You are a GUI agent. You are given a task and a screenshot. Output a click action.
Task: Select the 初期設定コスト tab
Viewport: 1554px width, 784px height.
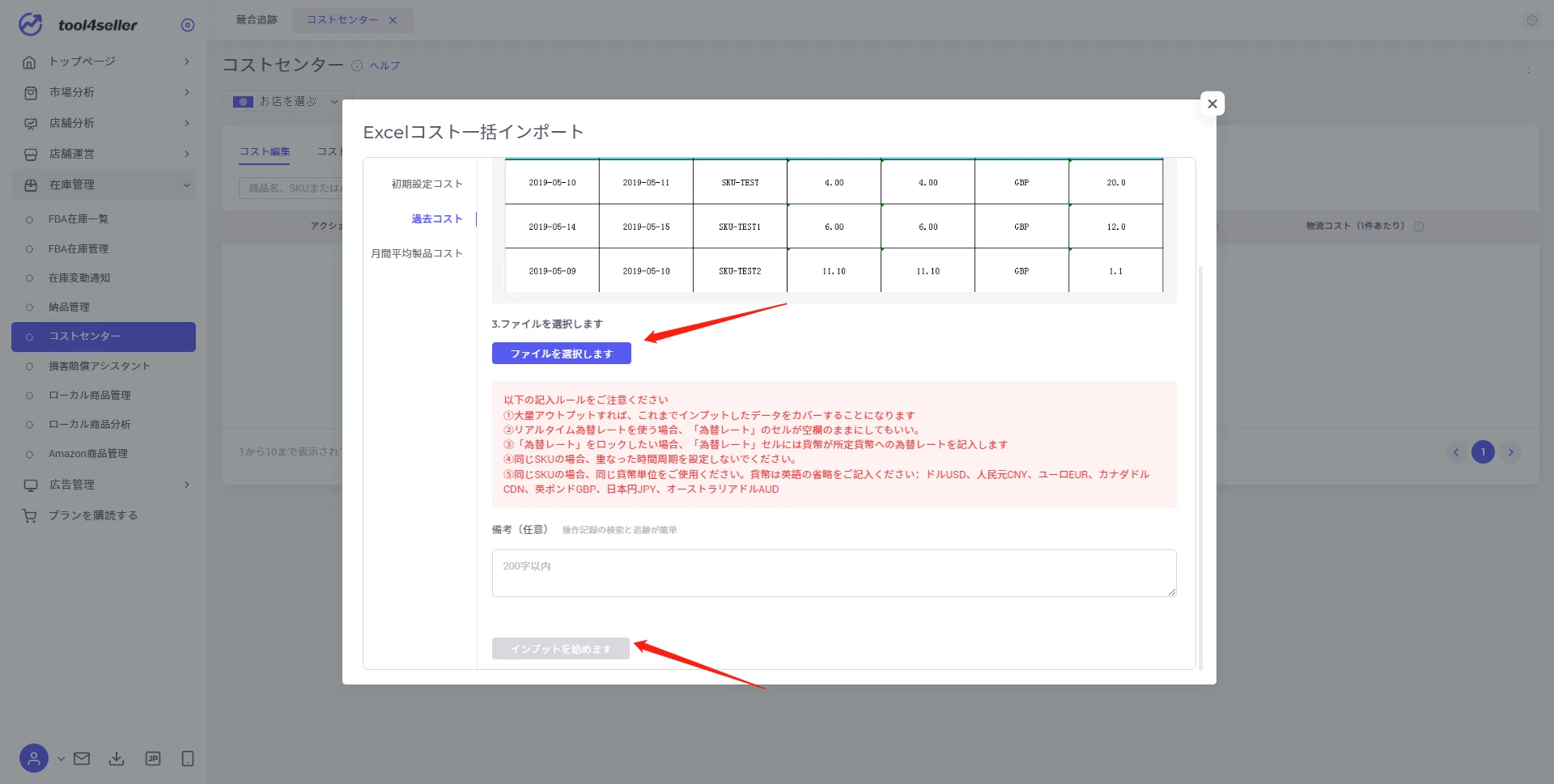[x=427, y=184]
